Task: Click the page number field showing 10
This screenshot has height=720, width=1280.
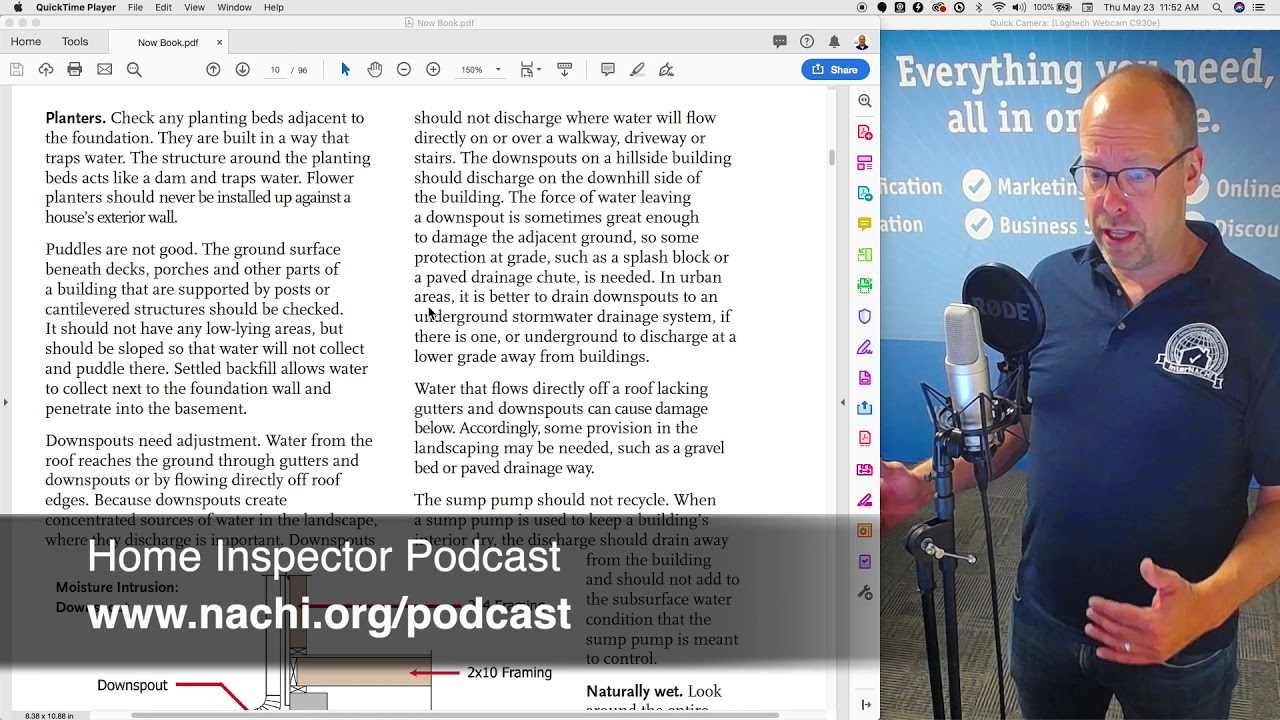Action: [275, 70]
